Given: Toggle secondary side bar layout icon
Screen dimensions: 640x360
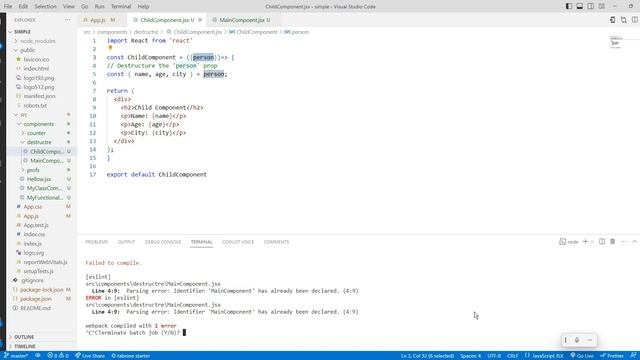Looking at the screenshot, I should point(591,7).
